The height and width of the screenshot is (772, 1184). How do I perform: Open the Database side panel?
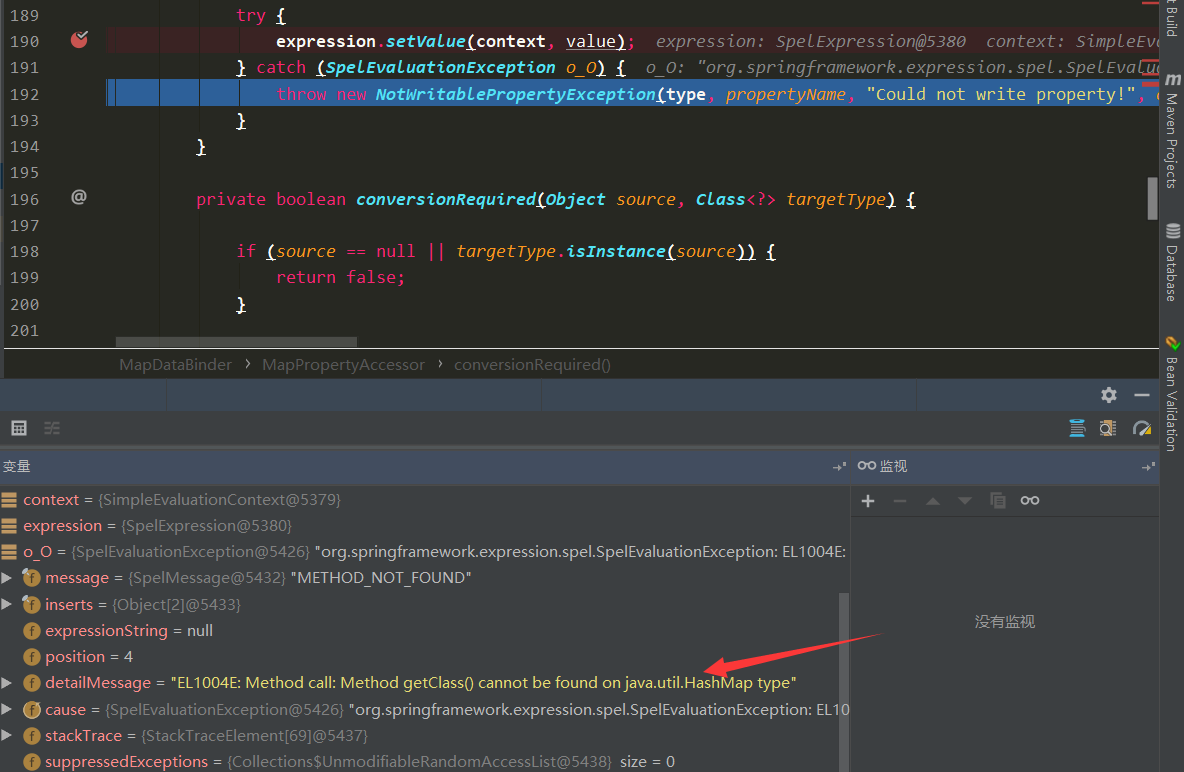(x=1172, y=263)
